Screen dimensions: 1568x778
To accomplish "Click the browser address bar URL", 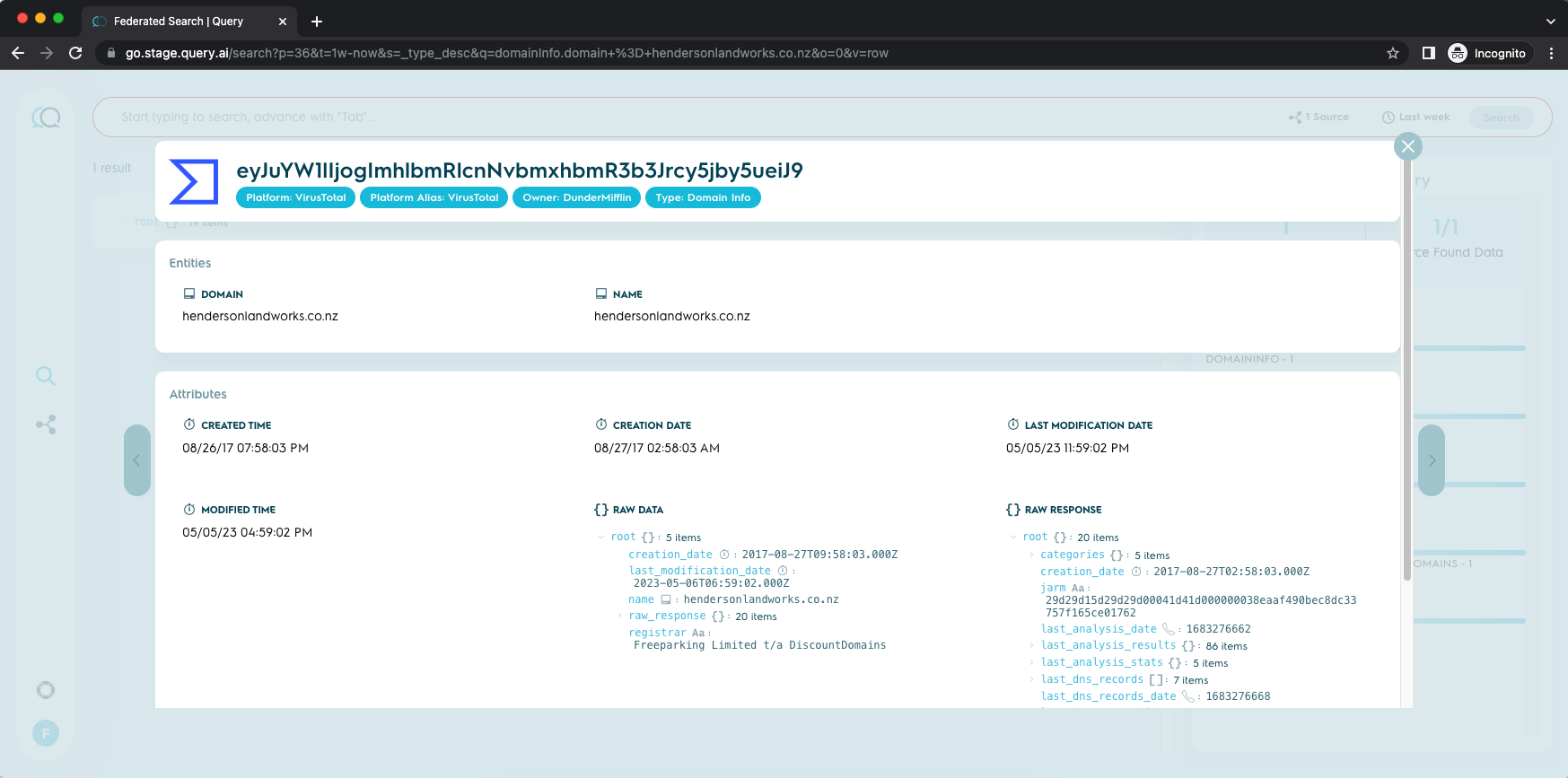I will 506,53.
